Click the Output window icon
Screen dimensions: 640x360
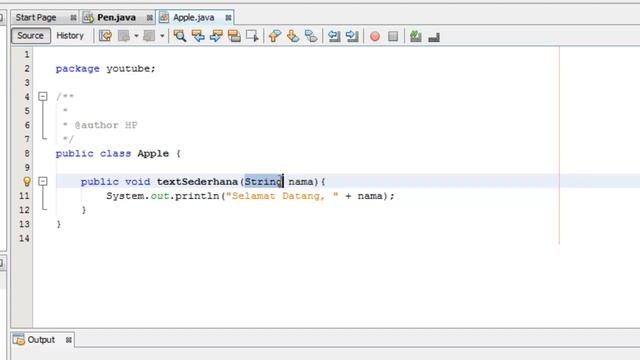[19, 340]
